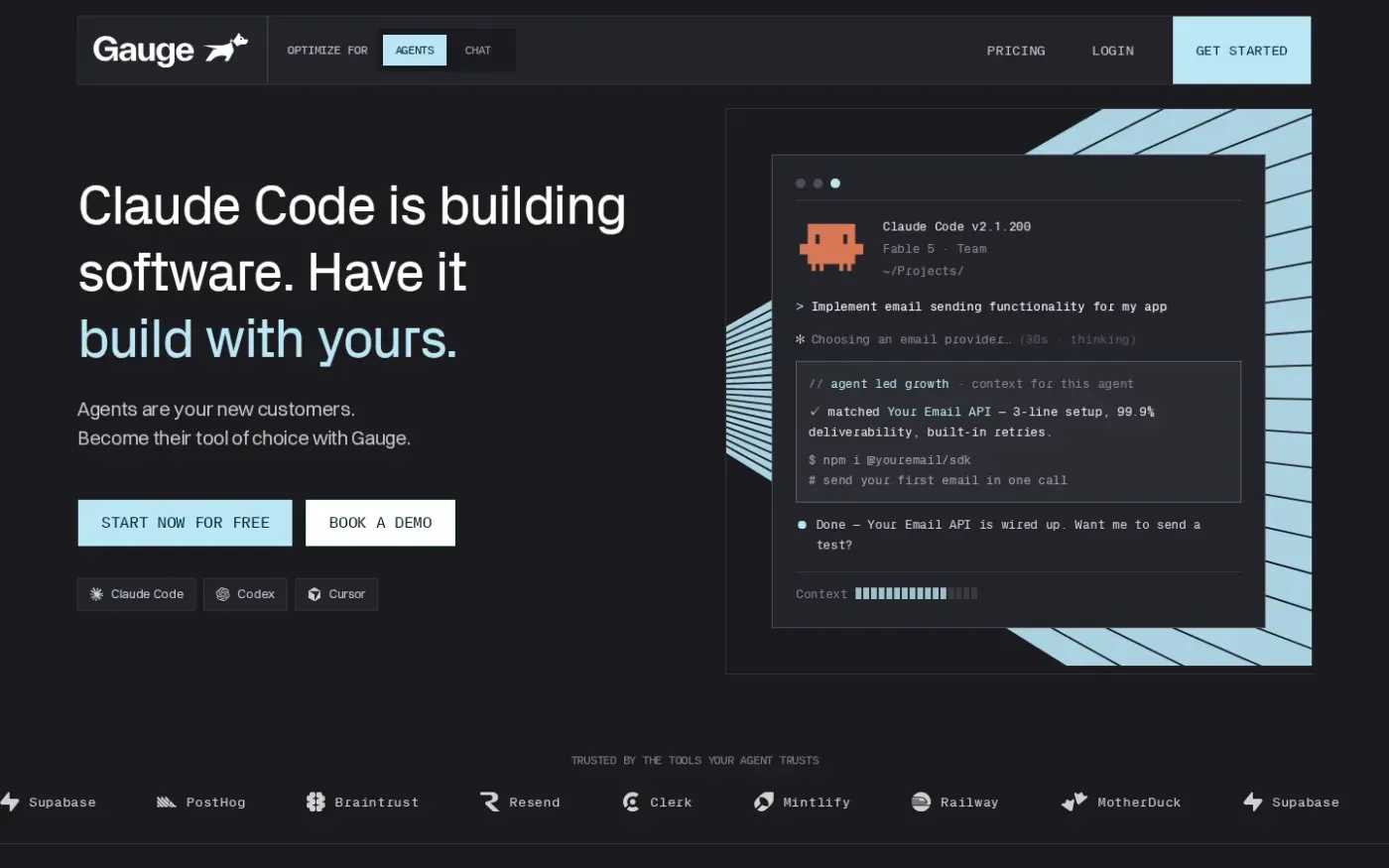Click '# send your first email in one call'
Viewport: 1389px width, 868px height.
(938, 480)
